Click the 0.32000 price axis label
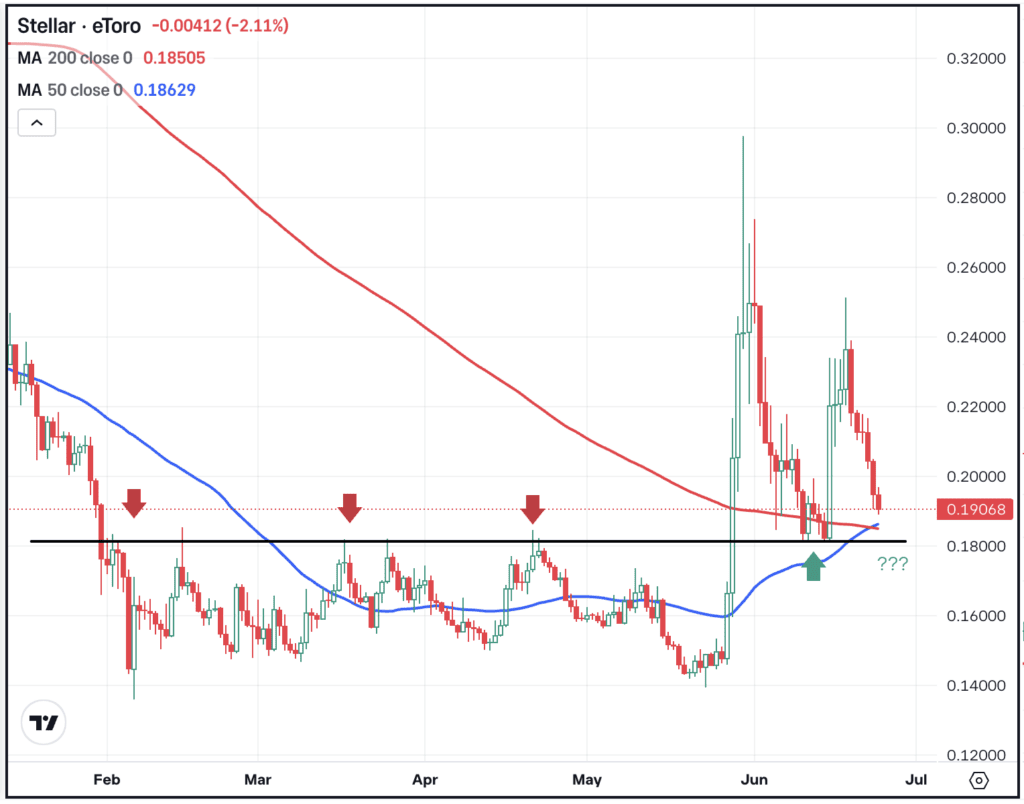The image size is (1024, 804). click(x=976, y=59)
